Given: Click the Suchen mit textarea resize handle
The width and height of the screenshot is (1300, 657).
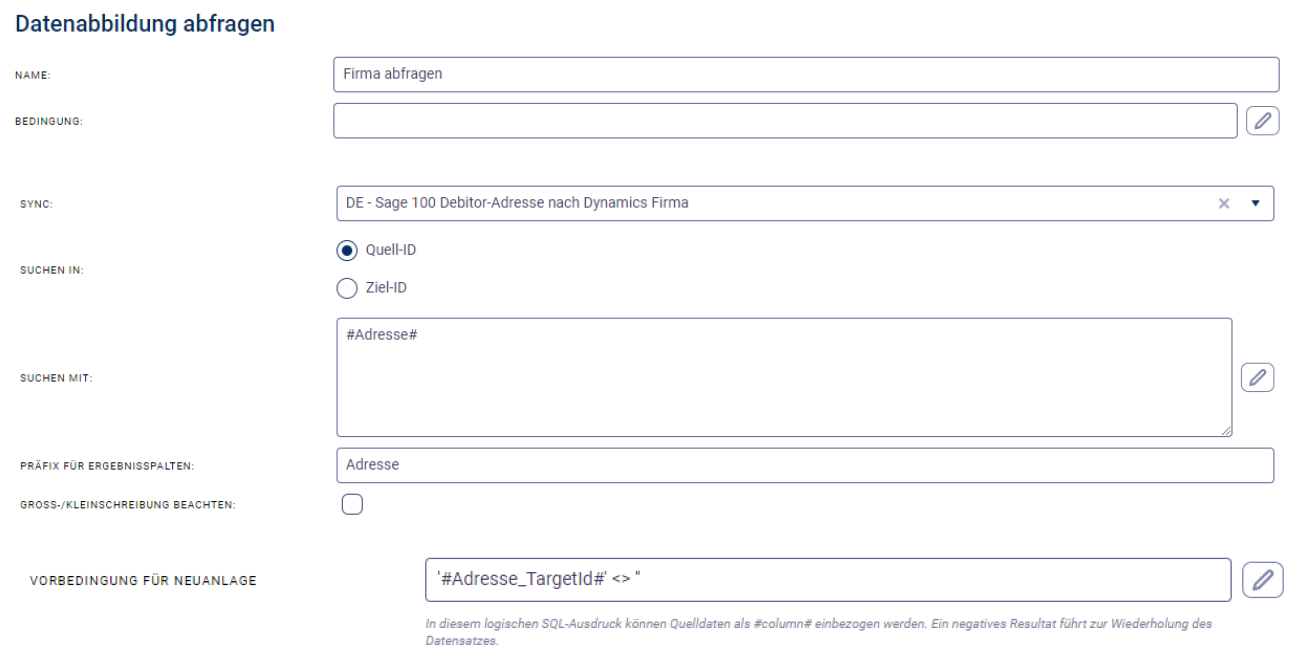Looking at the screenshot, I should pyautogui.click(x=1226, y=431).
